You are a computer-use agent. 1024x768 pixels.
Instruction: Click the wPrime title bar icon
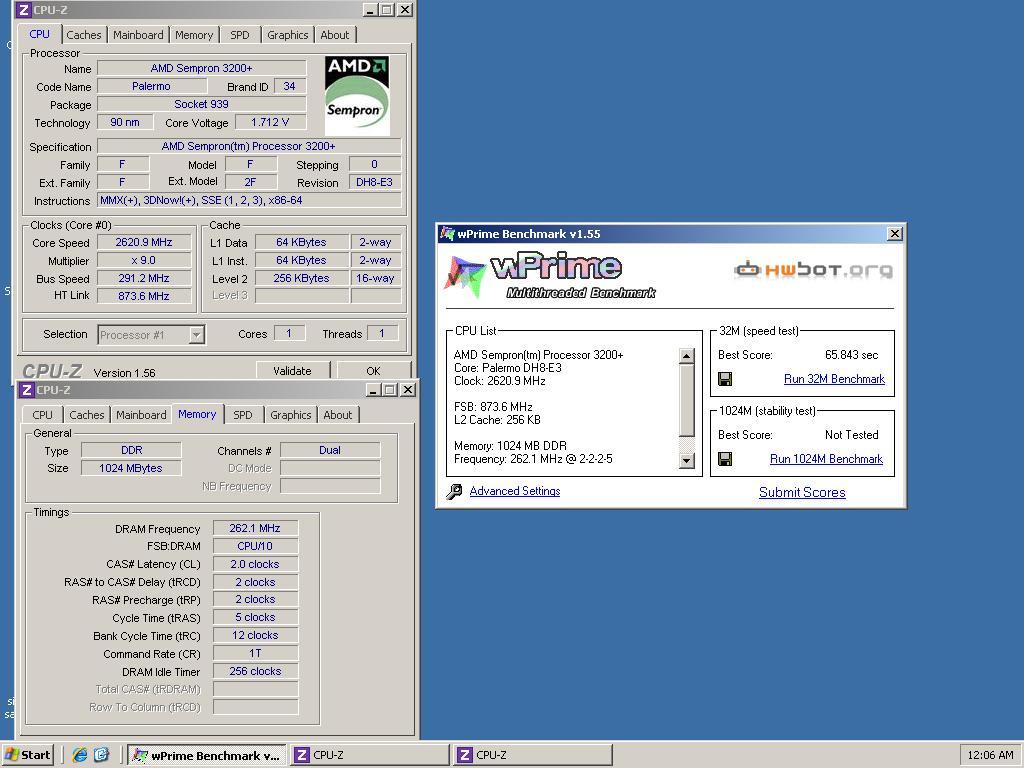pos(447,233)
